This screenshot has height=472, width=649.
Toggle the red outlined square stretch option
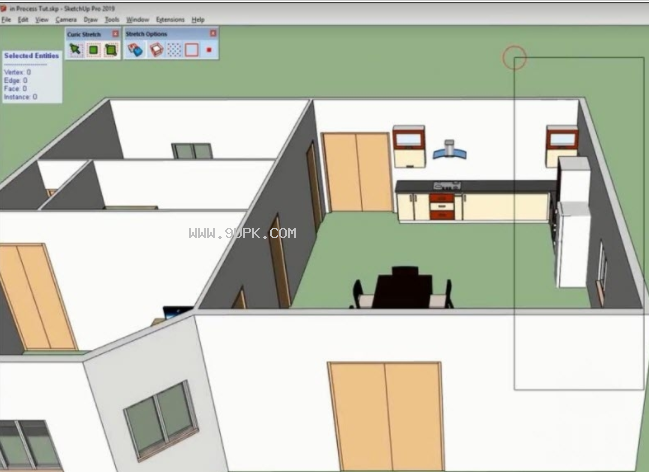click(x=192, y=50)
